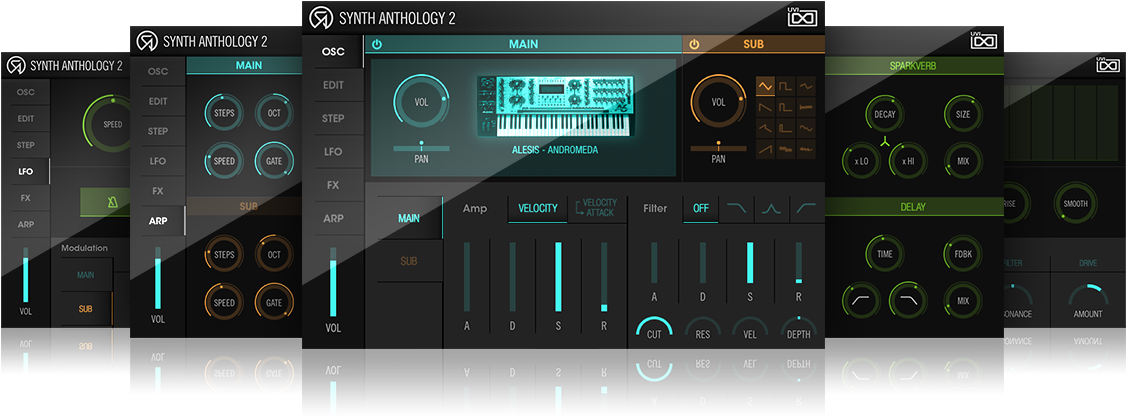The image size is (1126, 417).
Task: Select the EDIT tab in the ARP window
Action: tap(158, 101)
